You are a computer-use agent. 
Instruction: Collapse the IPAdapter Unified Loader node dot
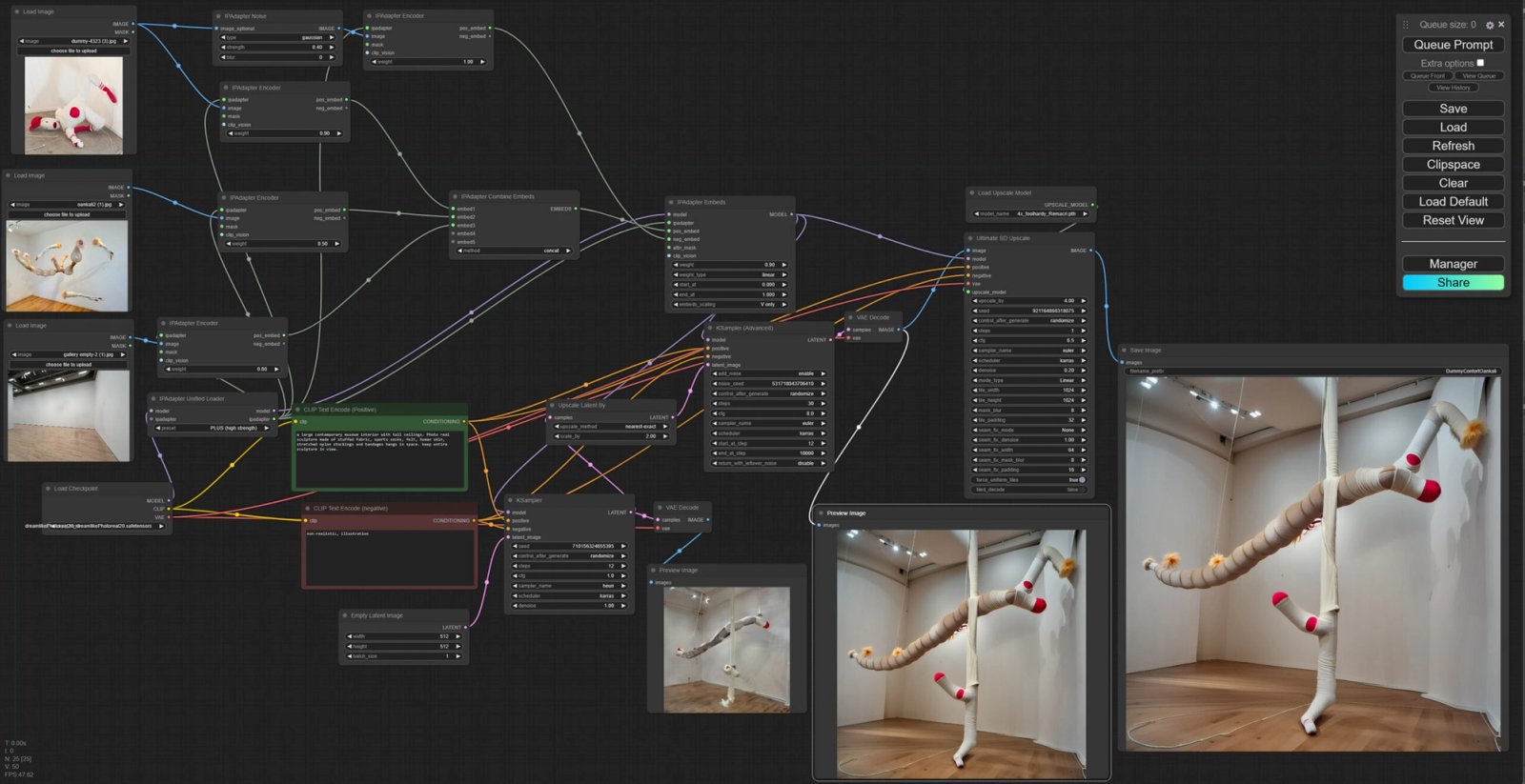pos(153,398)
